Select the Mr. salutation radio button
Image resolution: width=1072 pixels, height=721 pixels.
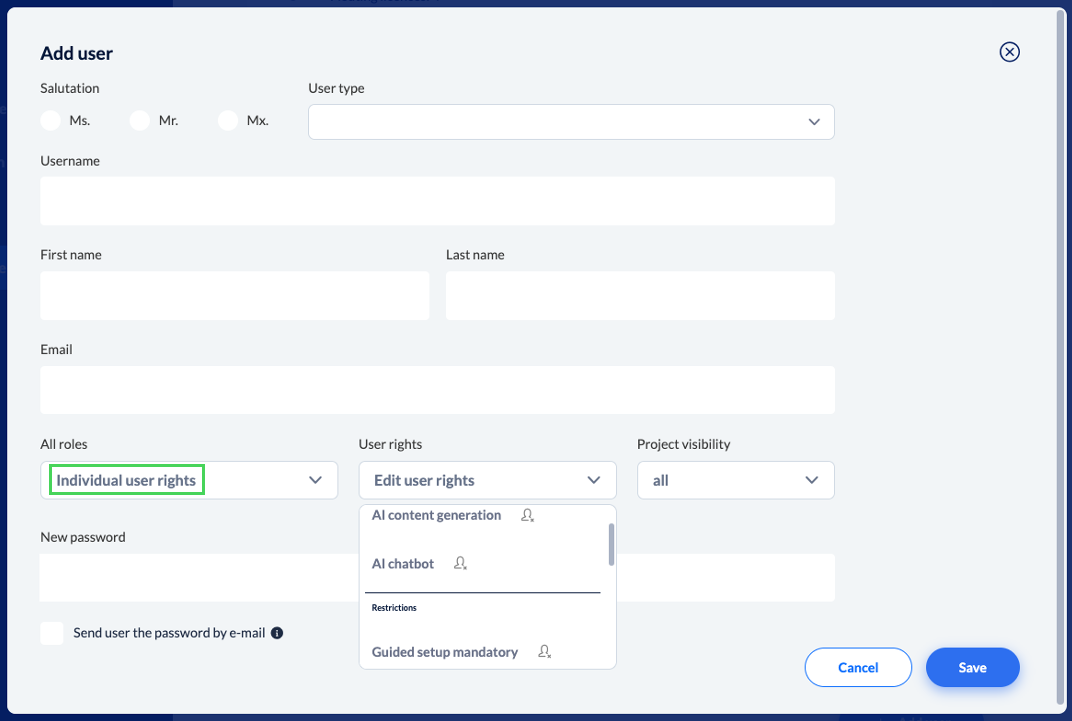(x=139, y=120)
